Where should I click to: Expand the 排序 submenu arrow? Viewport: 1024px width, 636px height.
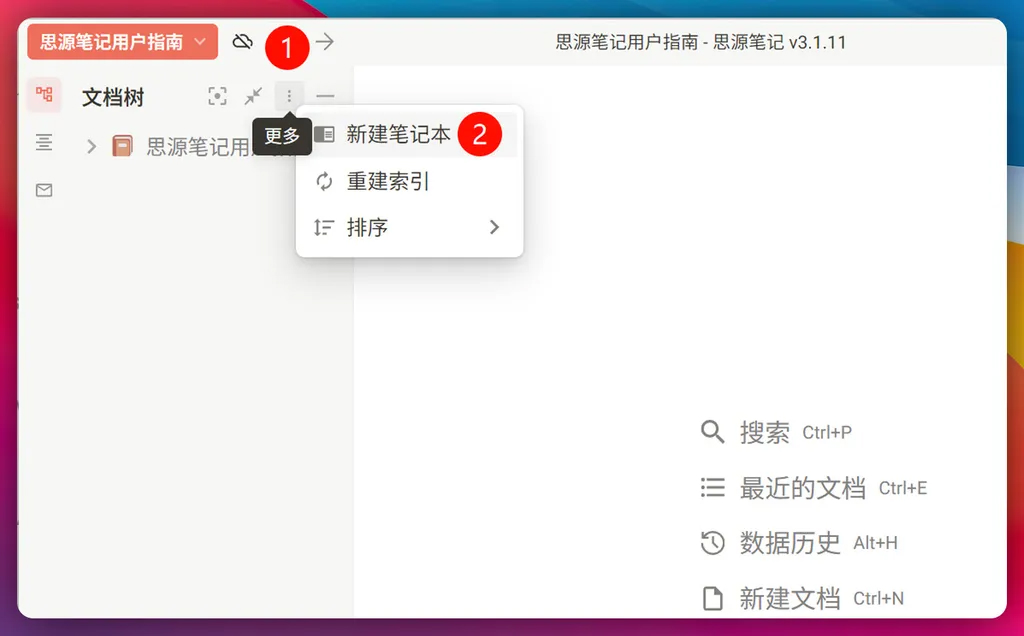tap(494, 227)
